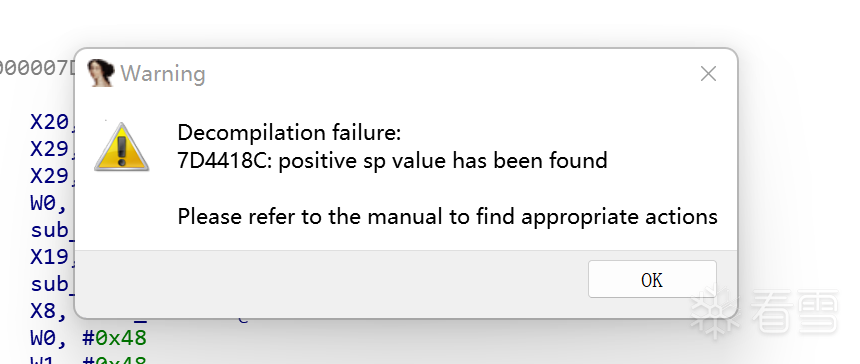Select W0 operand below the X29 lines
The height and width of the screenshot is (364, 860).
[x=50, y=203]
